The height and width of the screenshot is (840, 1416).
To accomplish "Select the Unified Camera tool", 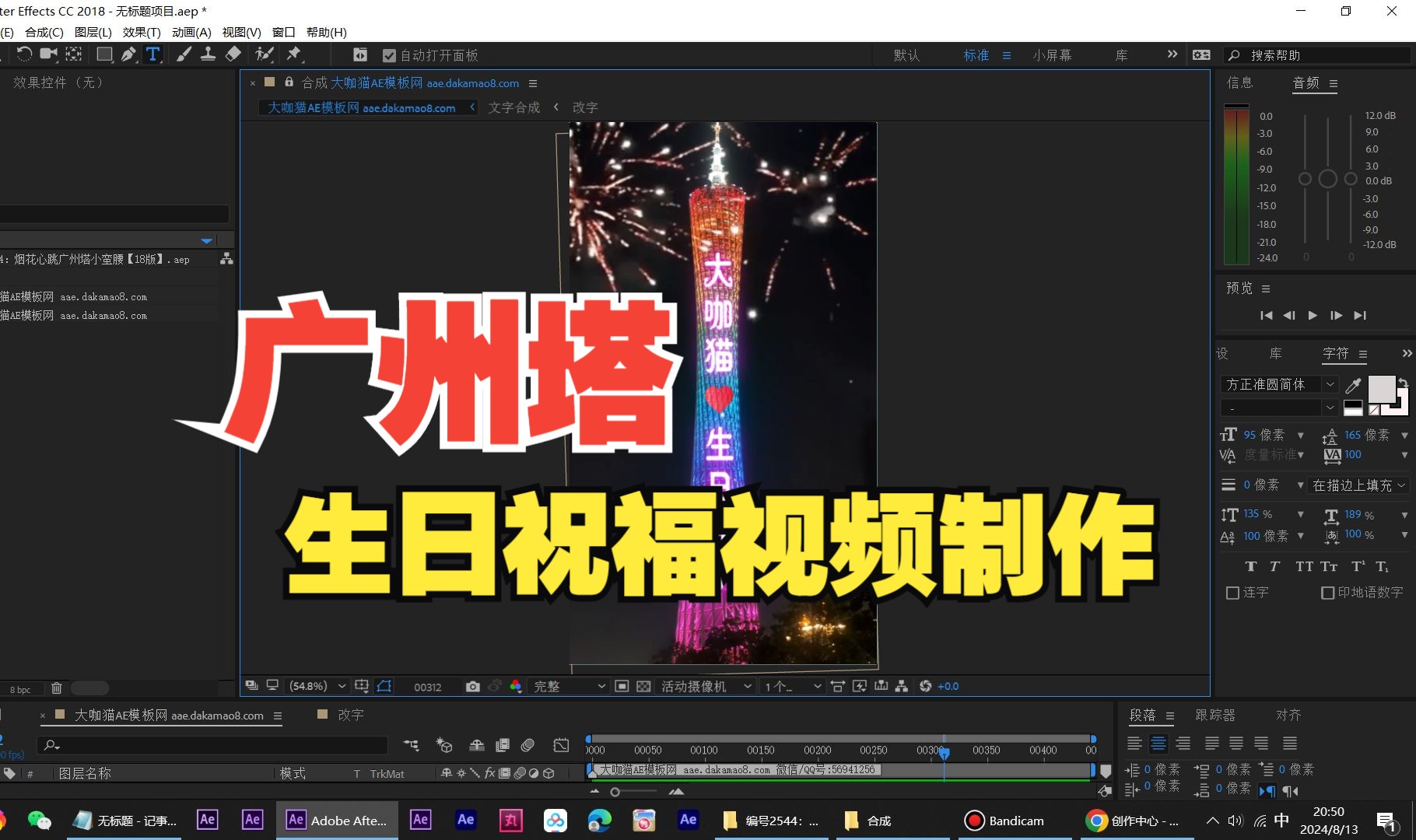I will pyautogui.click(x=49, y=54).
